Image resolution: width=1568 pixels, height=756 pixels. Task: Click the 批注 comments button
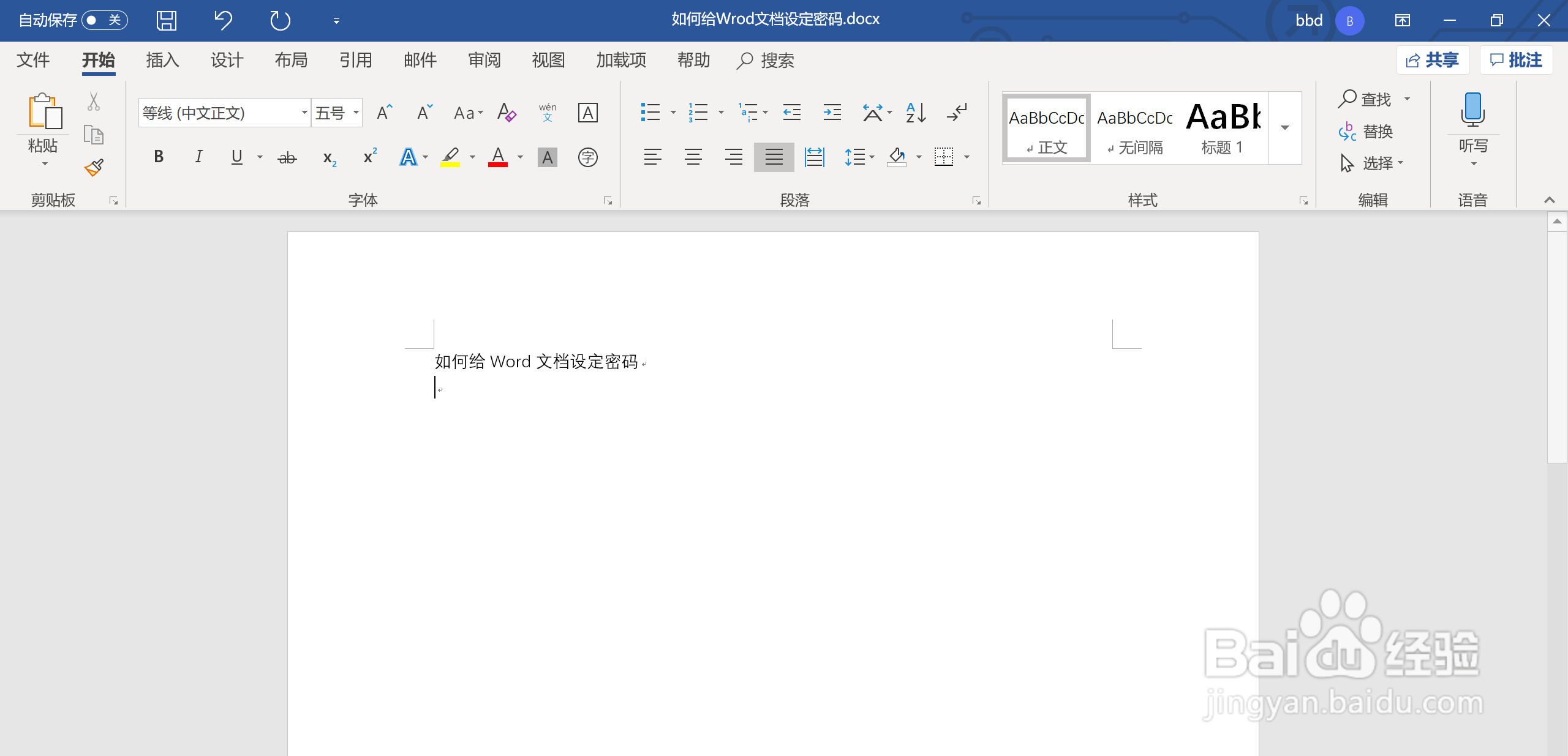(x=1516, y=60)
